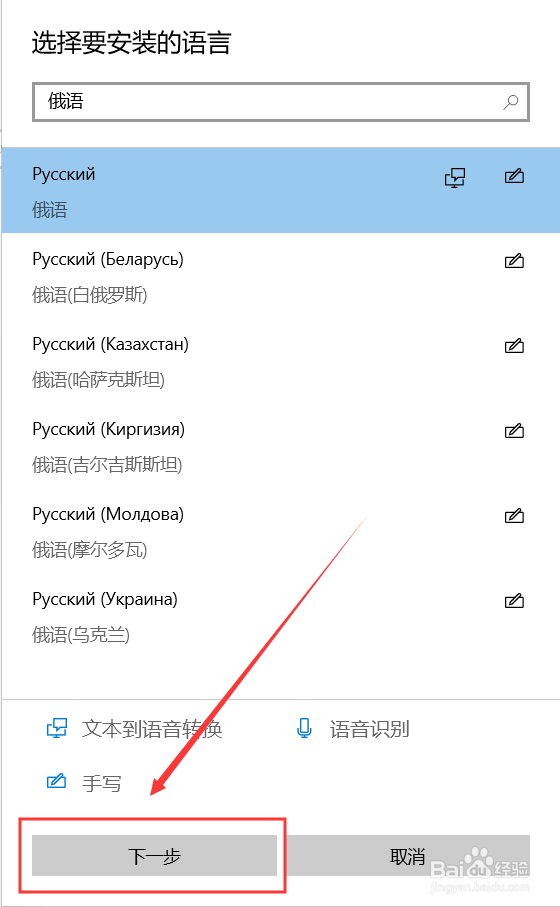Select Русский 俄语 language entry

tap(281, 190)
